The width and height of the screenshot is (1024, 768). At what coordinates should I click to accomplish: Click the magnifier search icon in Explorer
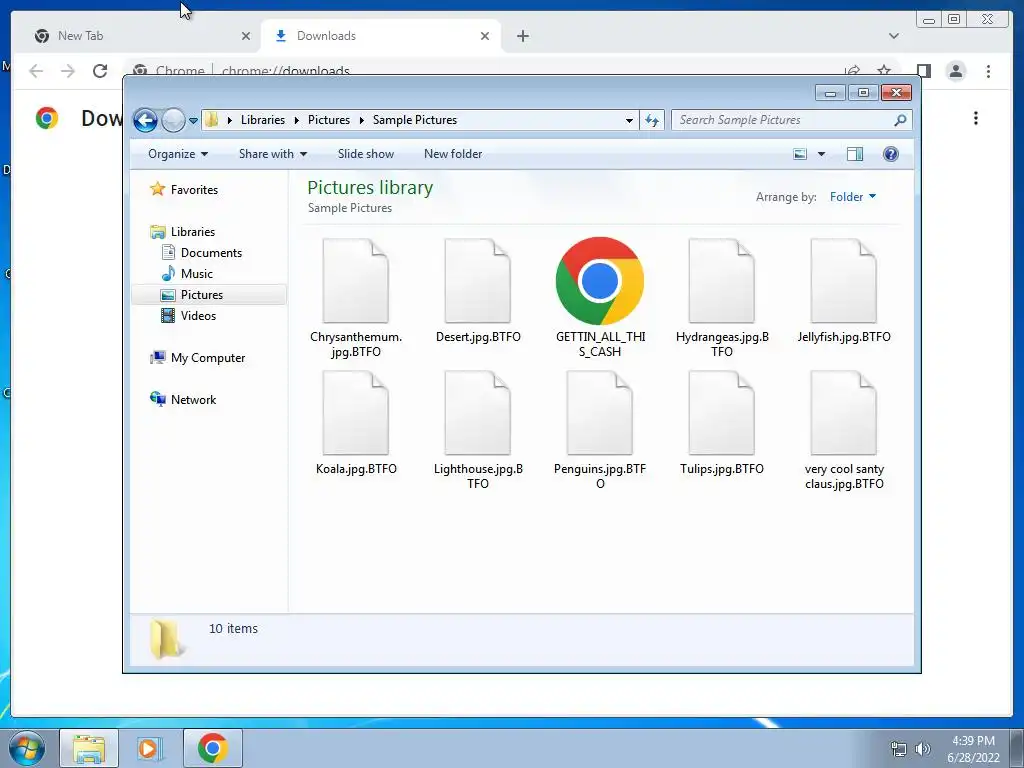pos(901,120)
